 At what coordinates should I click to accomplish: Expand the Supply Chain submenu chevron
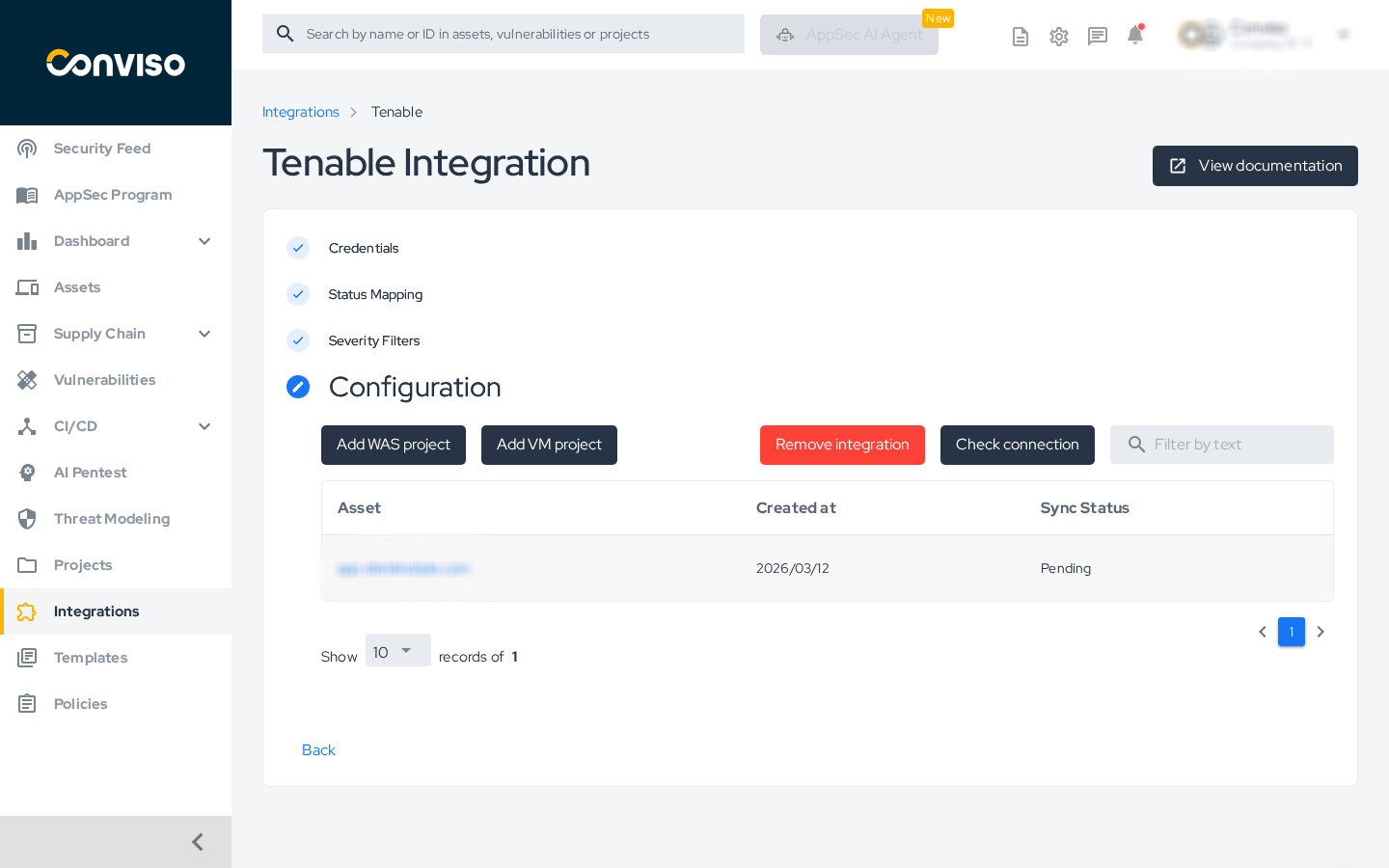coord(204,334)
